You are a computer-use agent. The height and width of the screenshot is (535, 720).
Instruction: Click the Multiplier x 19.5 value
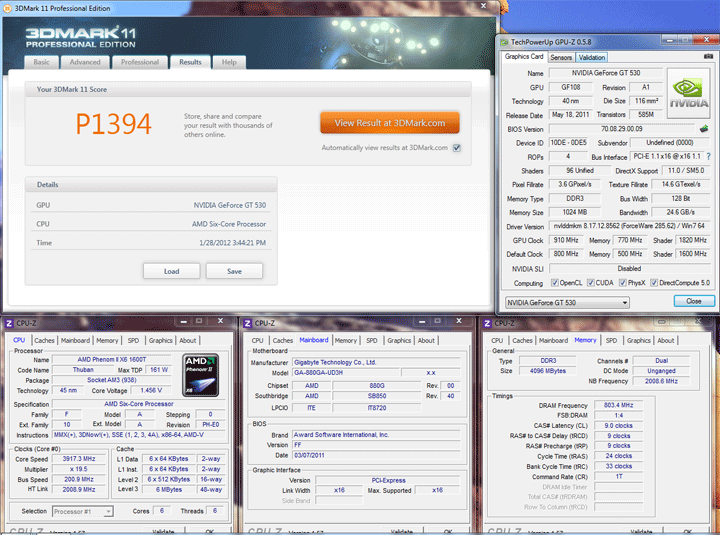pos(79,469)
